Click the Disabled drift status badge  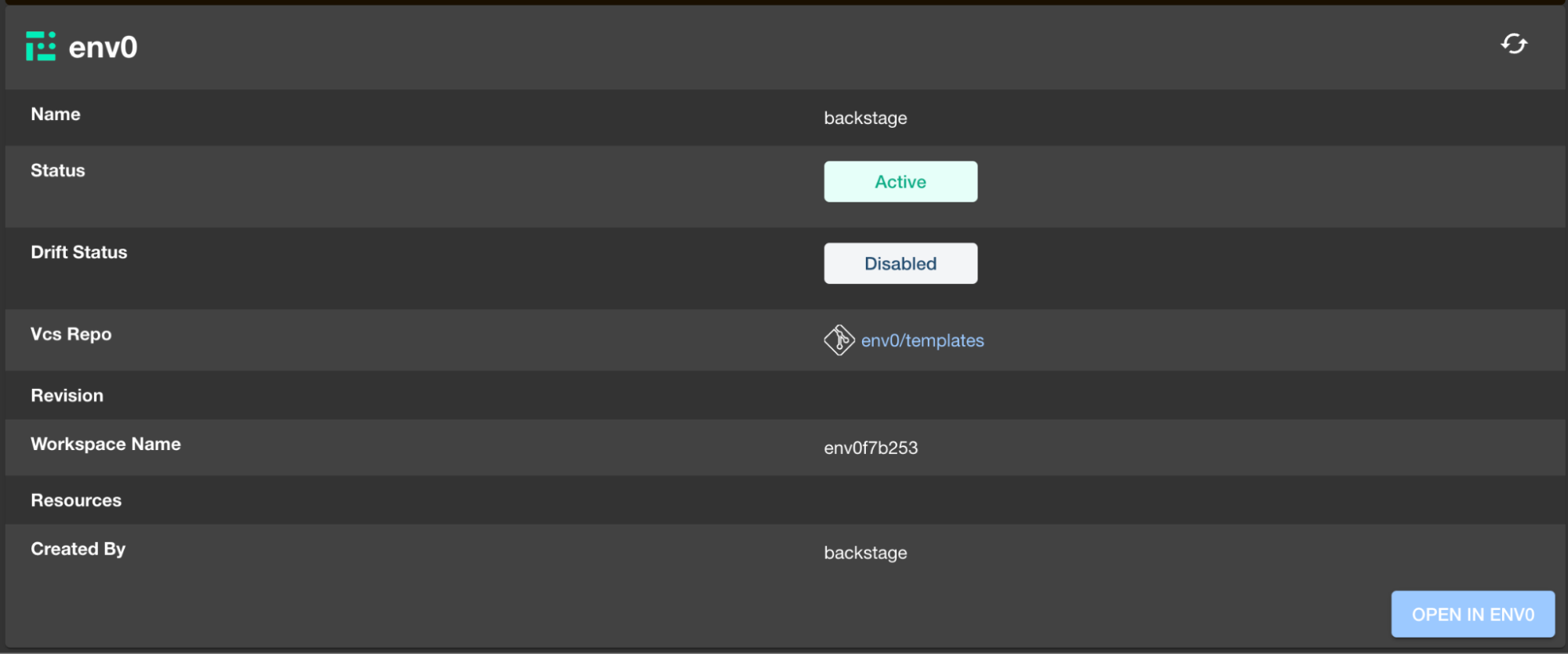tap(900, 263)
